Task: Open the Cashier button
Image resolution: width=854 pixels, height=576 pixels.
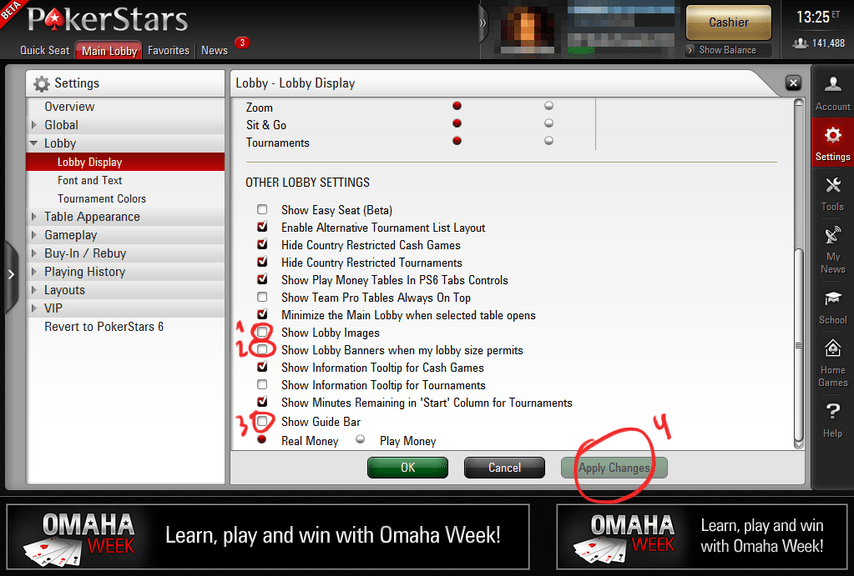Action: pos(728,22)
